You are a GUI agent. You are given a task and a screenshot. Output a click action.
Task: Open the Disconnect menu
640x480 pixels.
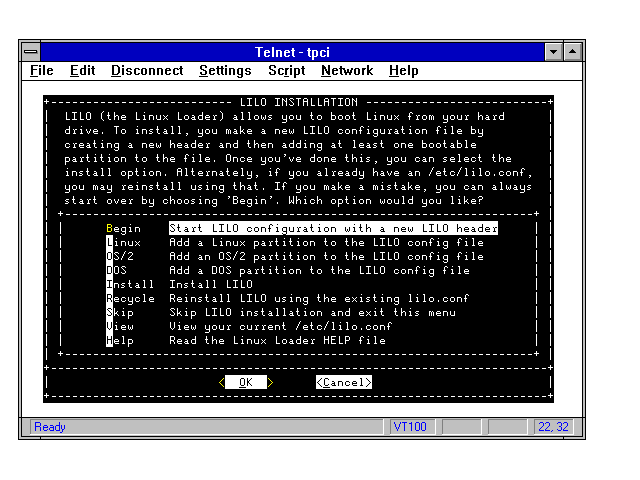(147, 71)
